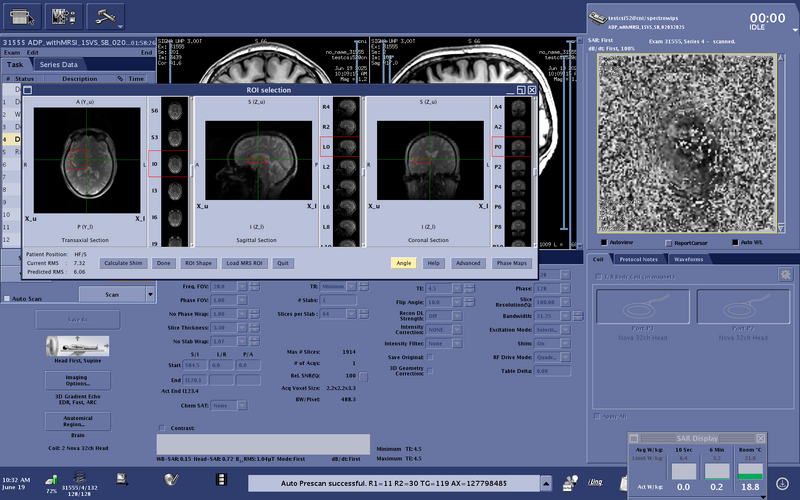Click the download arrow circle icon at bottom right

tap(782, 483)
